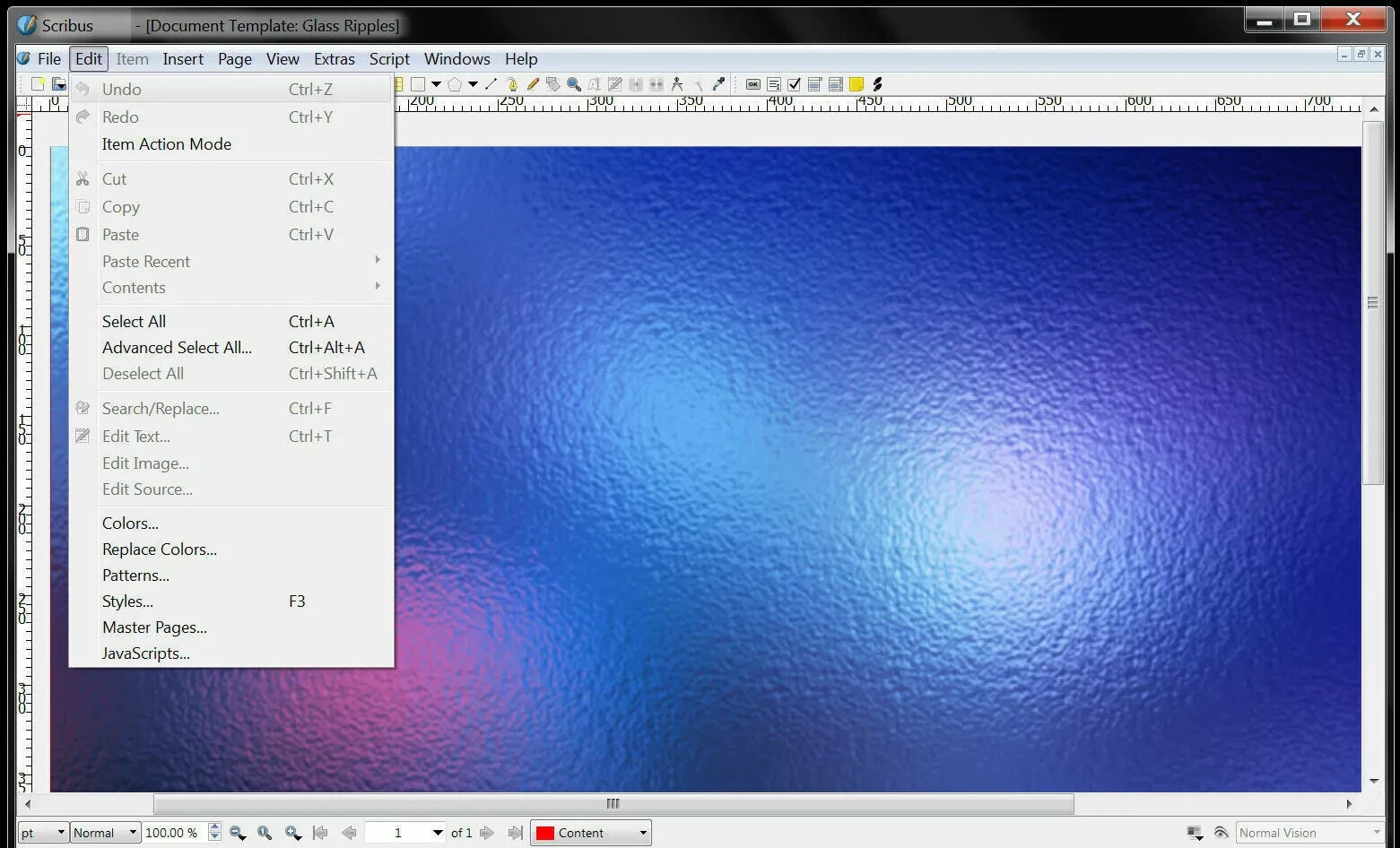Open the Normal image quality dropdown

[105, 833]
